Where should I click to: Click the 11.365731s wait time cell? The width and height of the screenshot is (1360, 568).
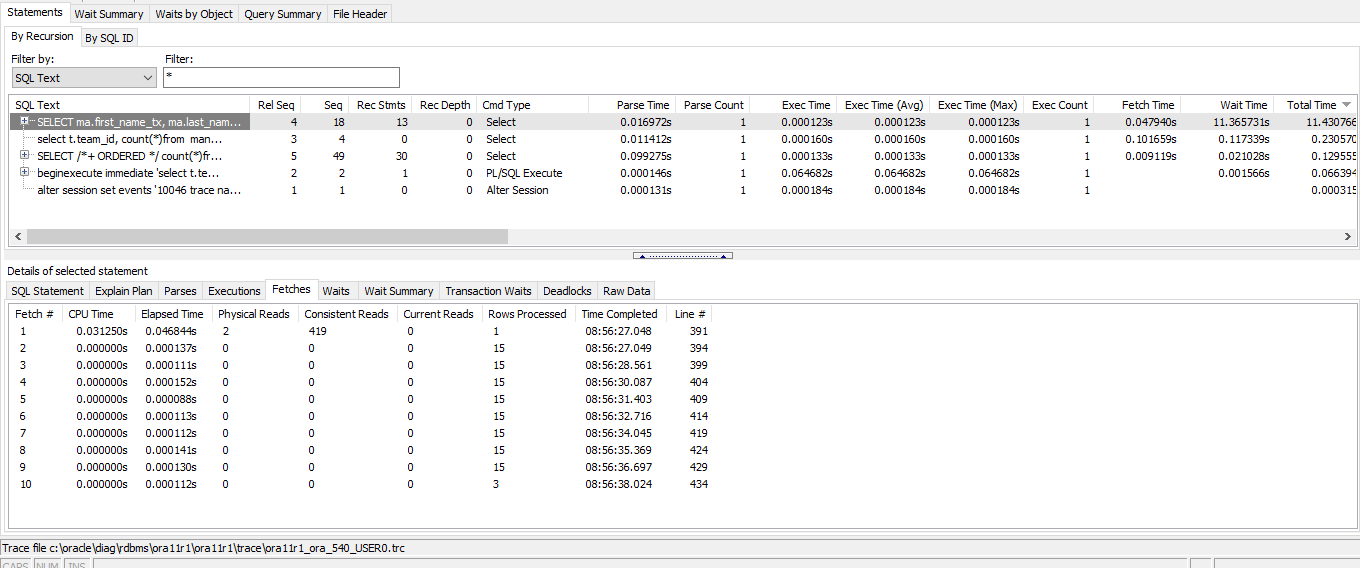pyautogui.click(x=1240, y=122)
